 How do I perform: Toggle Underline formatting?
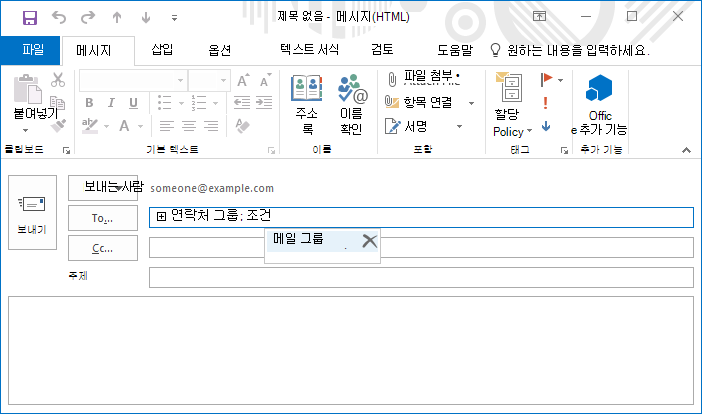(133, 103)
